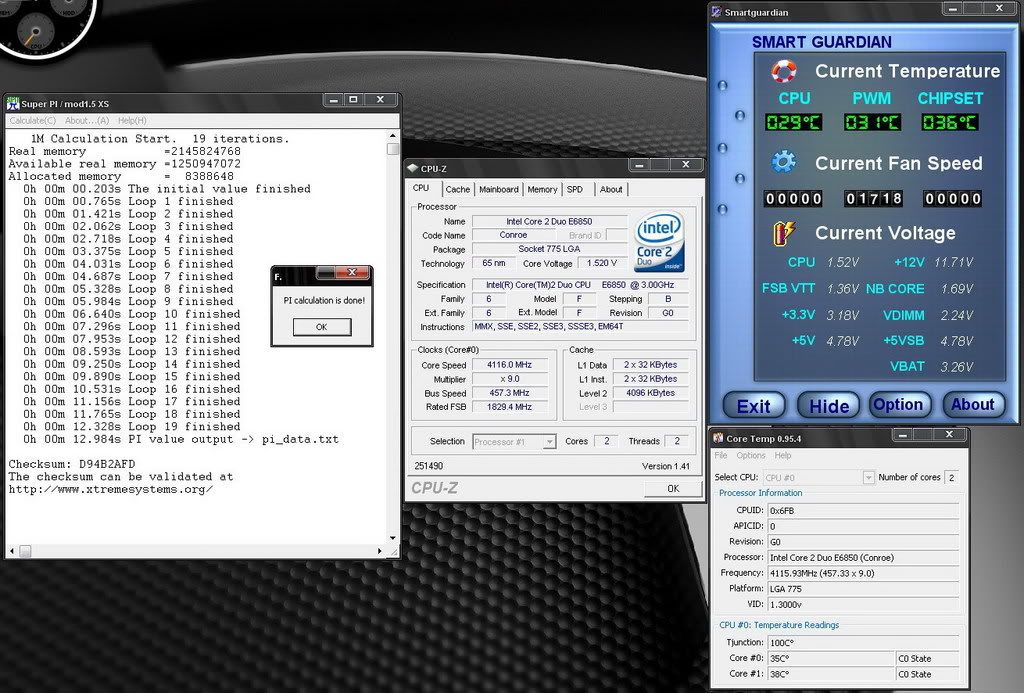Click the PWM temperature reading 031°C
The image size is (1024, 693).
pos(872,122)
